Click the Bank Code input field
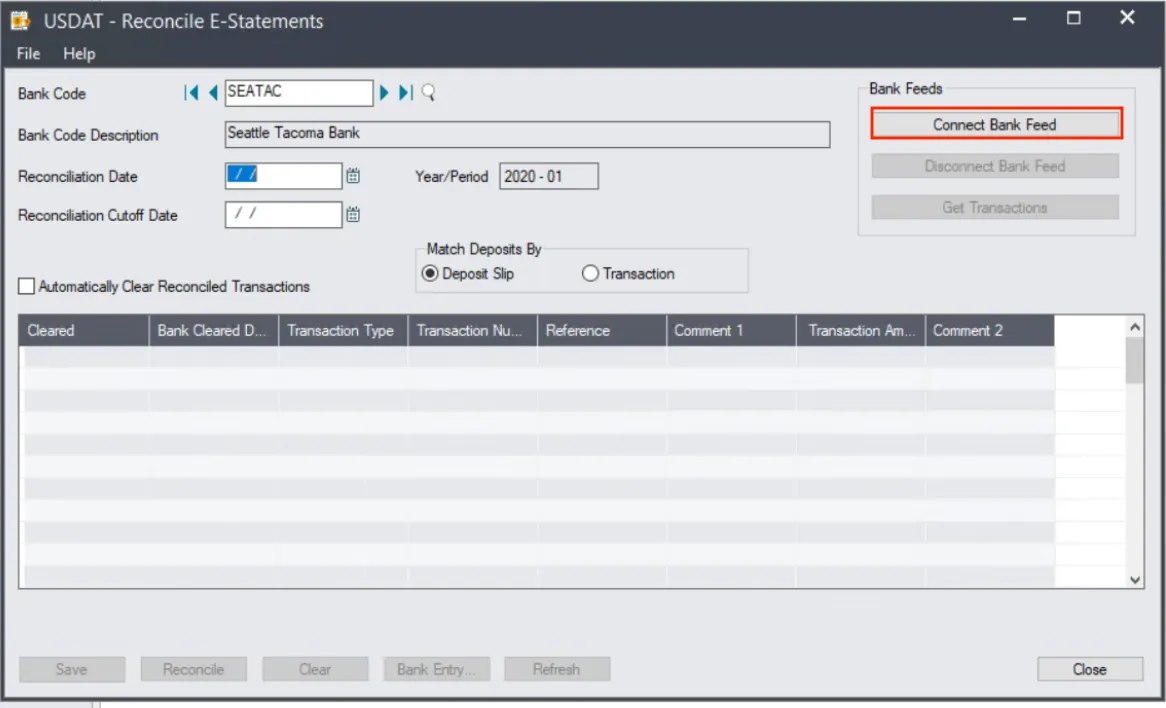This screenshot has width=1166, height=708. tap(299, 92)
